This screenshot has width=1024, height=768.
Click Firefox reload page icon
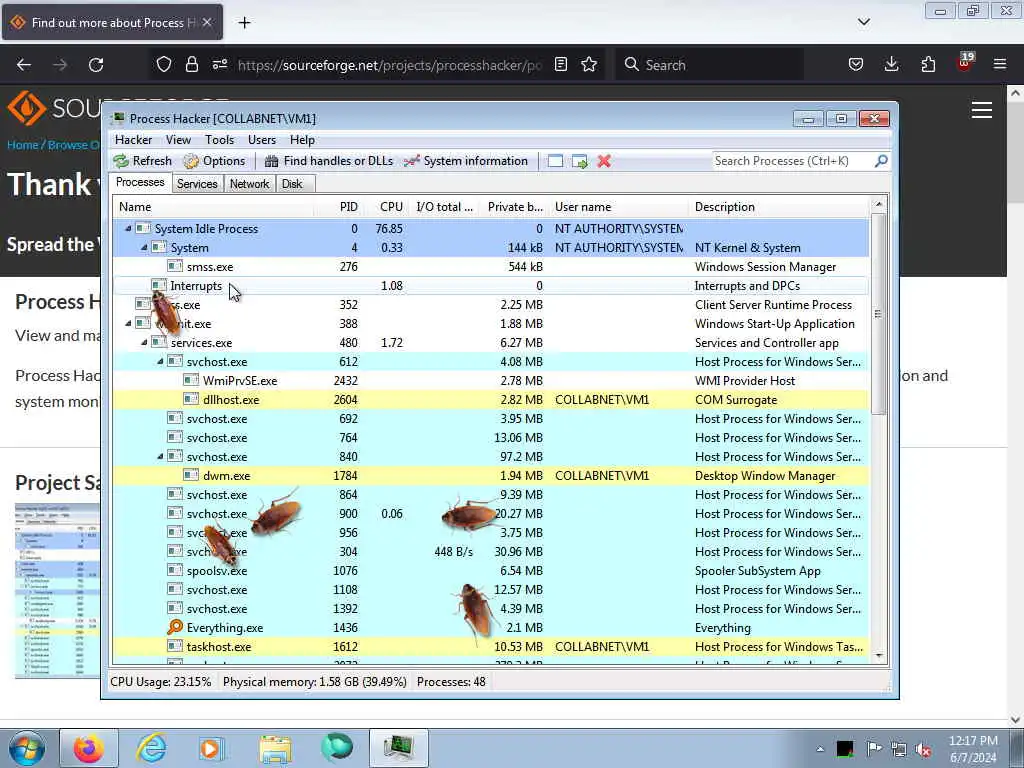(x=96, y=65)
